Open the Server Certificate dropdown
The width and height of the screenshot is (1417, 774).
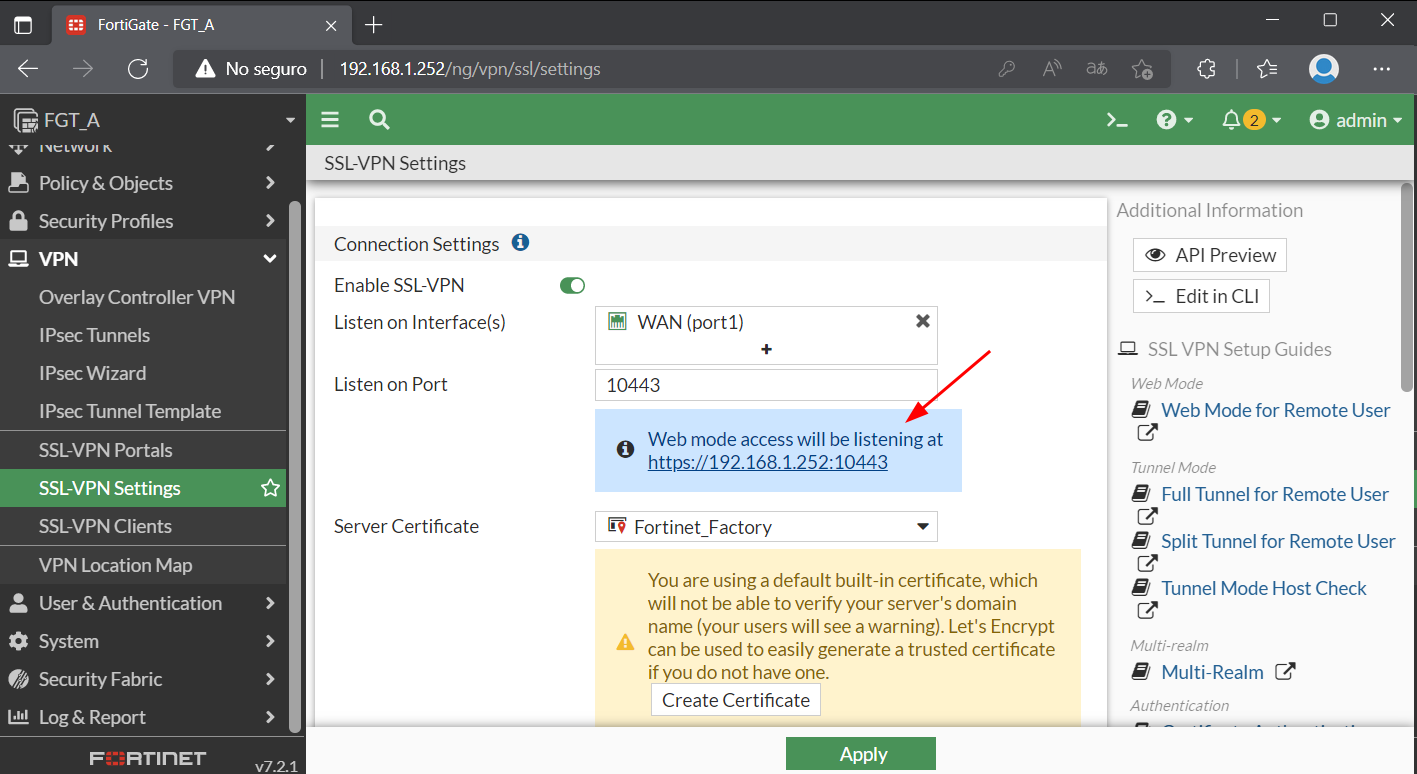(922, 526)
